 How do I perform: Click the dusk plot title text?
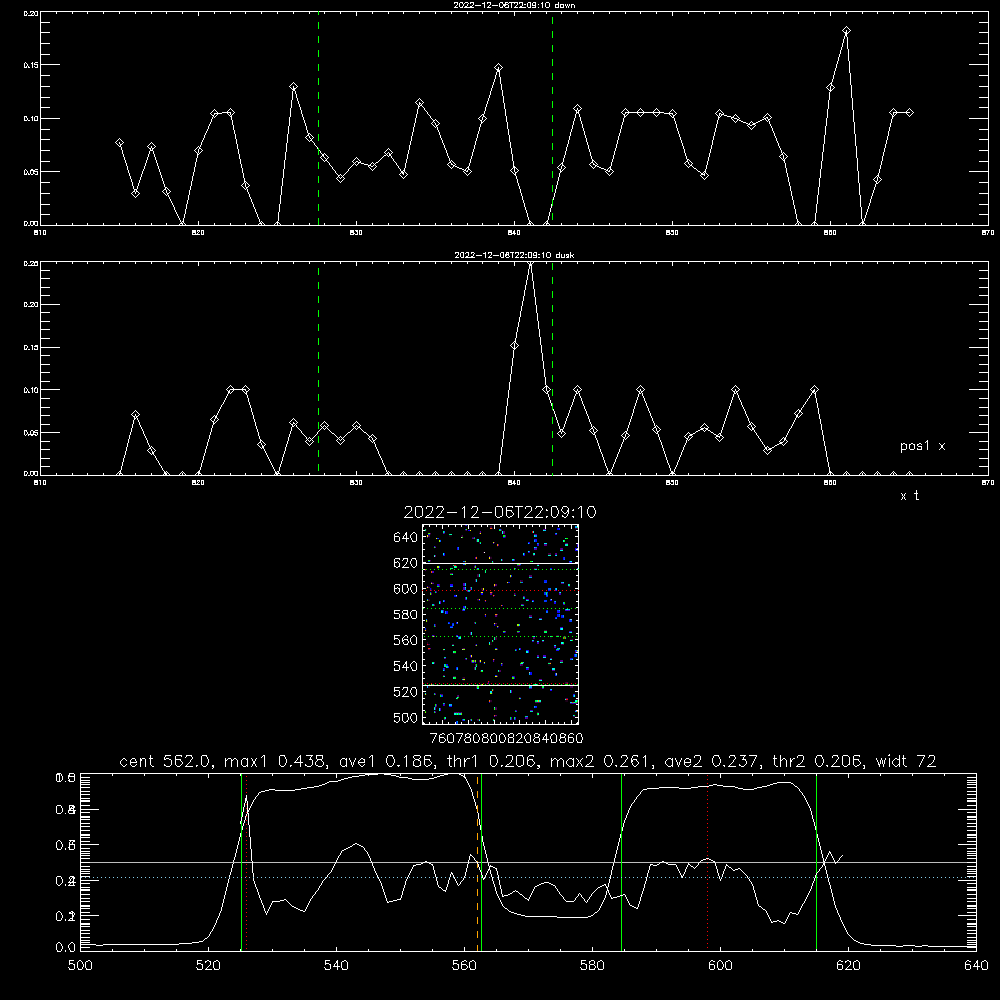pyautogui.click(x=514, y=255)
